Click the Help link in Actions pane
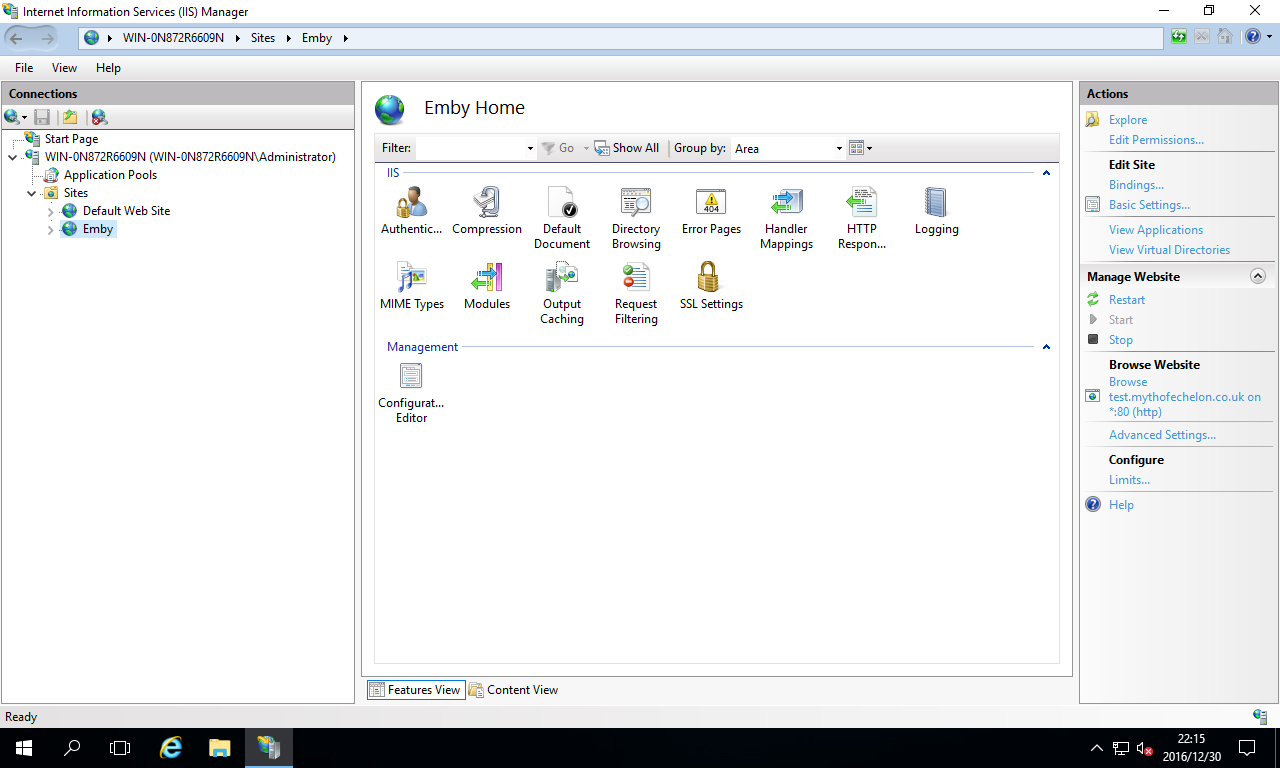The image size is (1280, 768). (x=1121, y=505)
